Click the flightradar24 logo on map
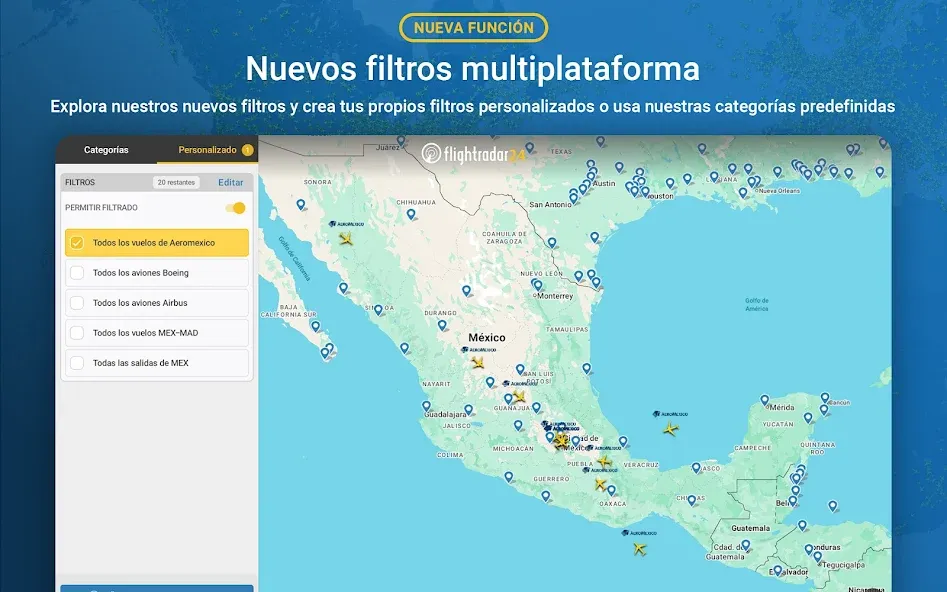The width and height of the screenshot is (947, 592). (x=474, y=155)
